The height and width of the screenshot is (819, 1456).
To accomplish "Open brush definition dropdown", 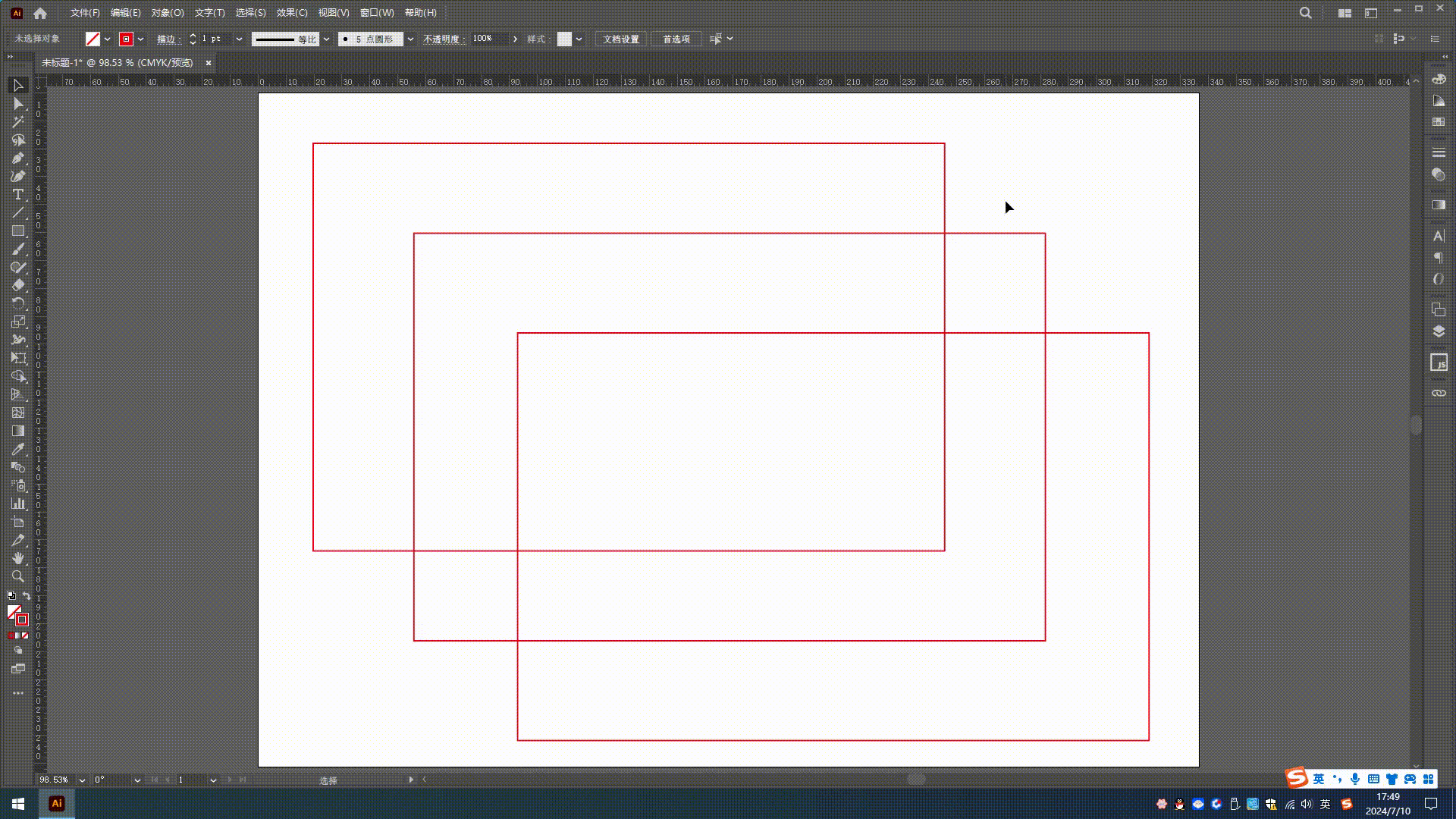I will click(410, 39).
